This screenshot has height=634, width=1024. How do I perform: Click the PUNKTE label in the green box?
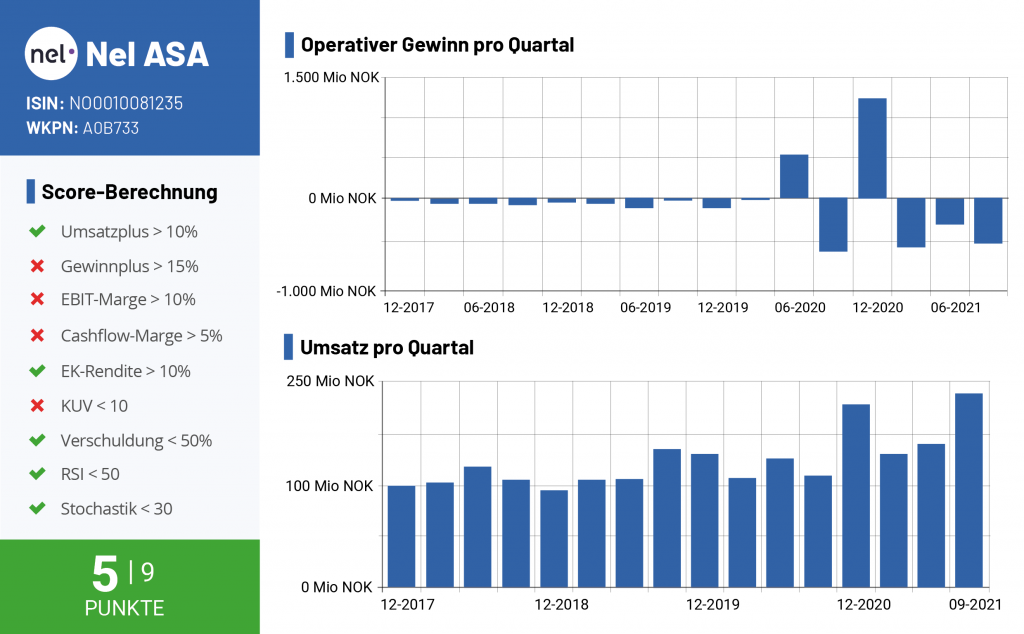click(x=124, y=608)
